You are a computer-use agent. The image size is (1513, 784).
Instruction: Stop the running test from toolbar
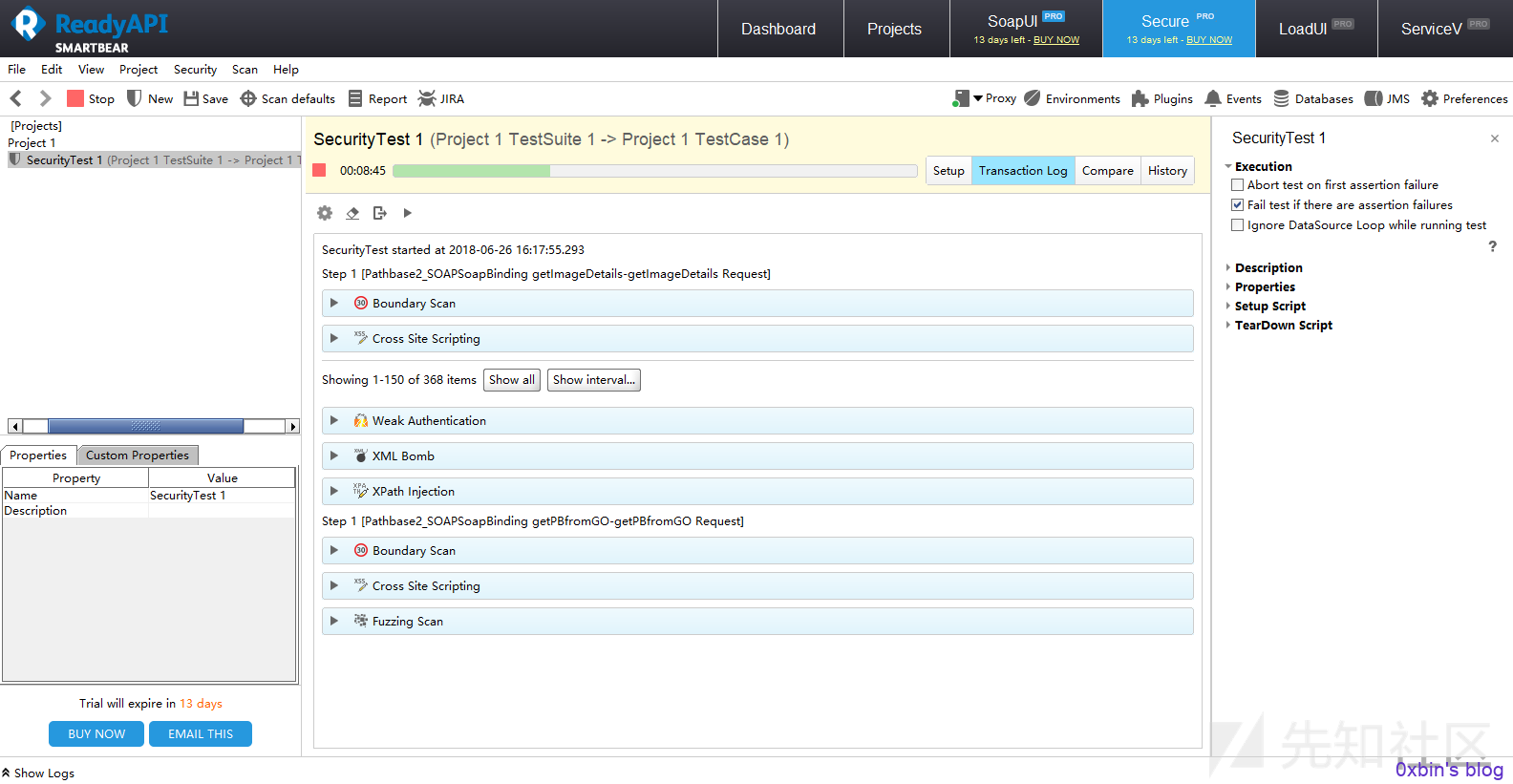(91, 98)
